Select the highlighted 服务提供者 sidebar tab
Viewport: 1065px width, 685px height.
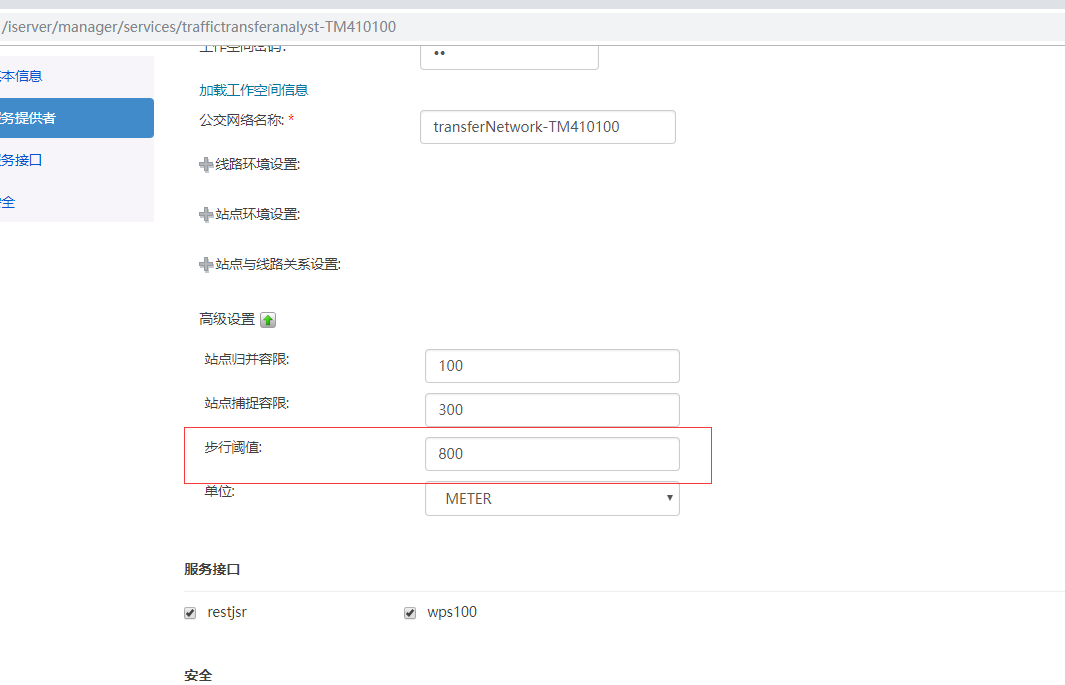tap(28, 118)
